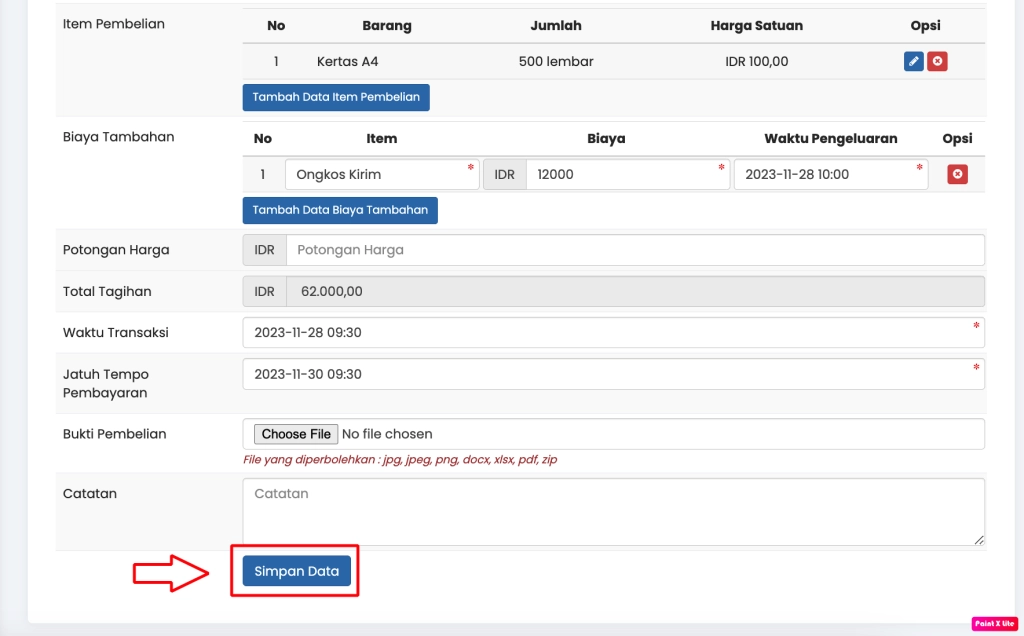Open the Choose File picker
The image size is (1024, 636).
coord(296,434)
